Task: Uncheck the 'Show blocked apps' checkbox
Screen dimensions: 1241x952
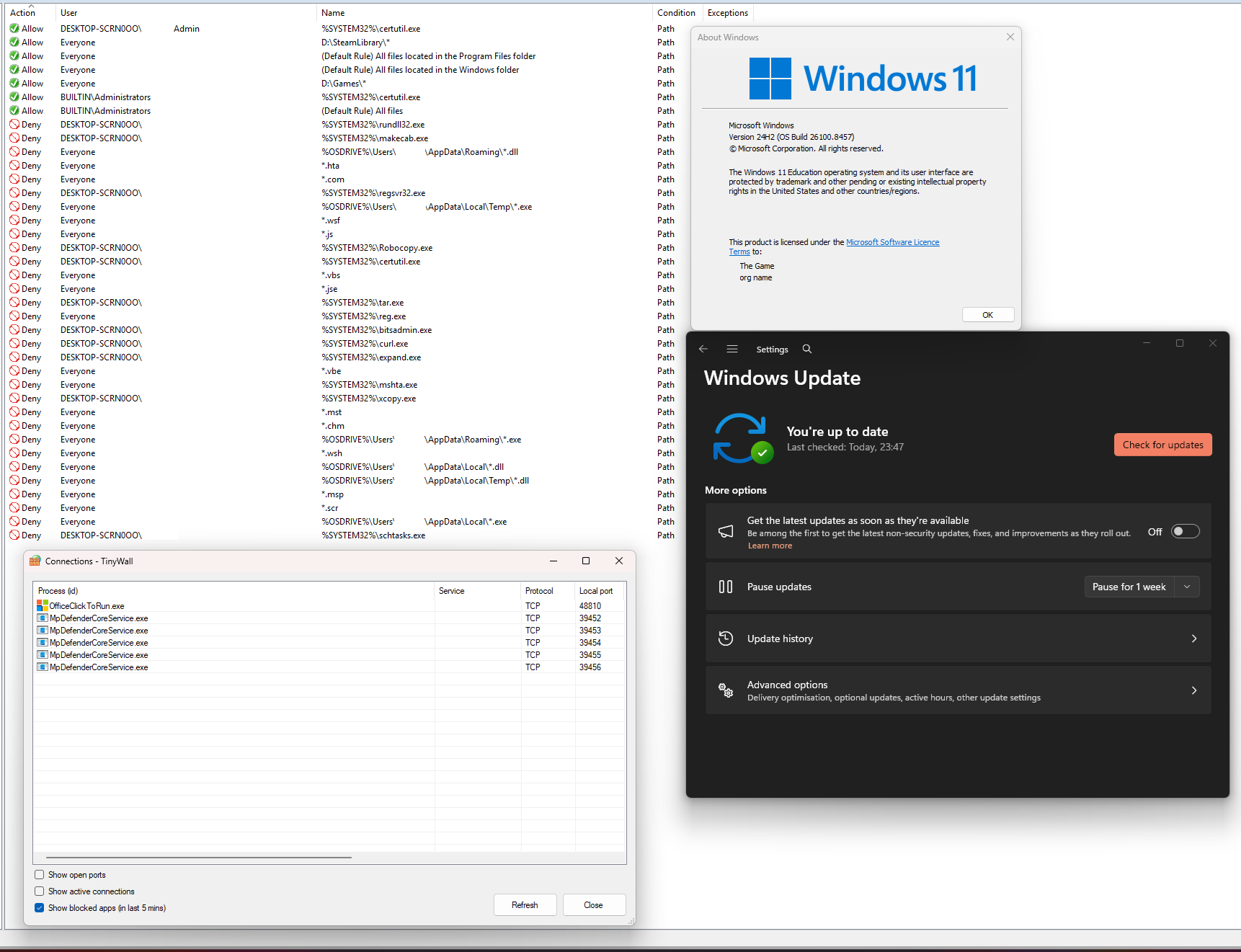Action: (40, 908)
